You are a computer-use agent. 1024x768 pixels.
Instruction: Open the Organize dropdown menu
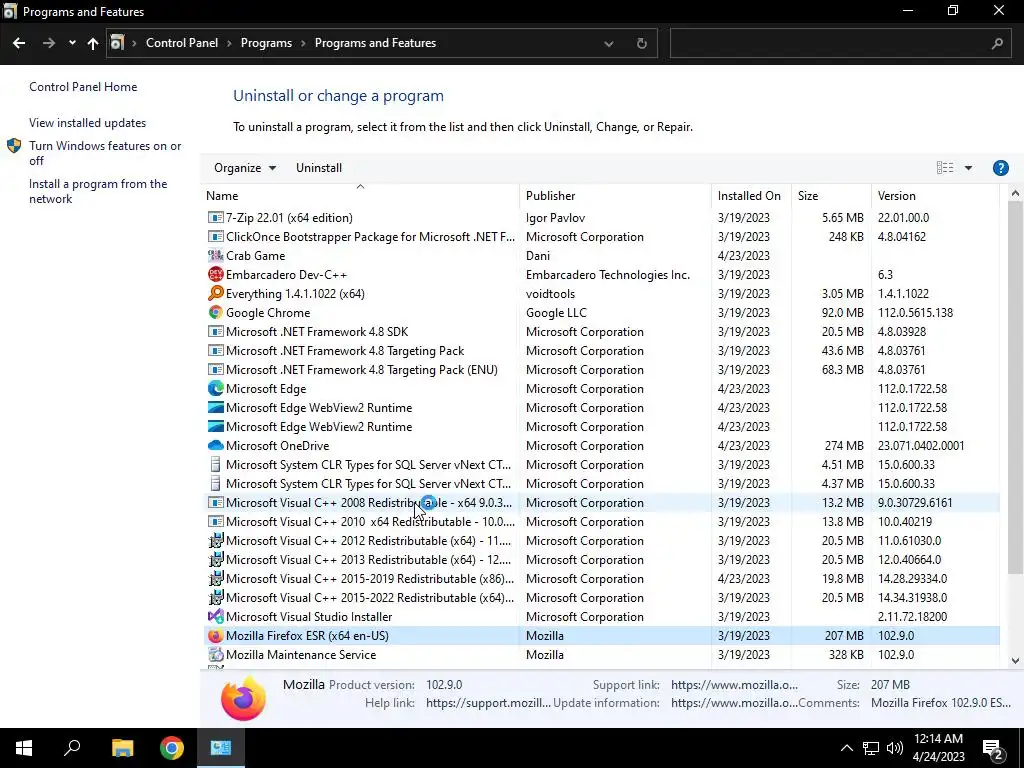pos(245,168)
